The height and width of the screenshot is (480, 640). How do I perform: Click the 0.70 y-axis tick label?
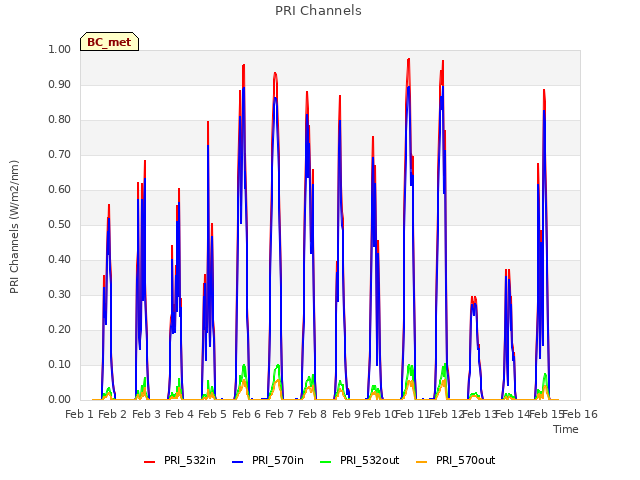pyautogui.click(x=60, y=154)
